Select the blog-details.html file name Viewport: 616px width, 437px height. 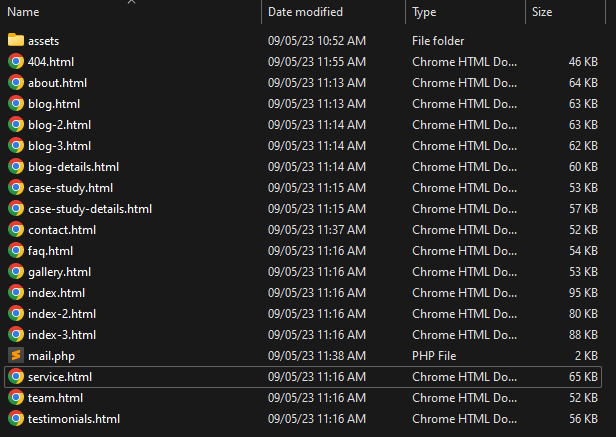[73, 166]
